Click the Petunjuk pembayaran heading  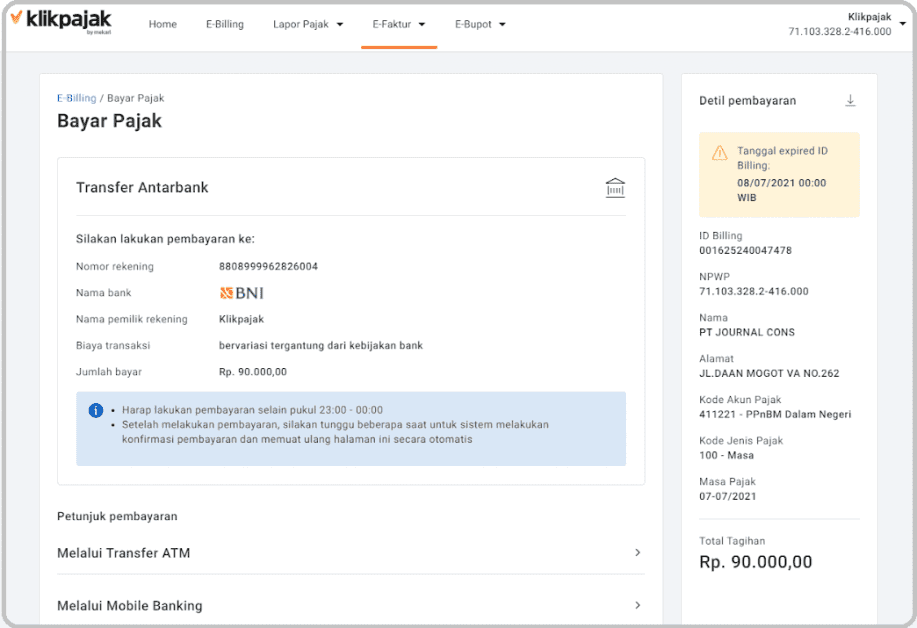tap(117, 516)
